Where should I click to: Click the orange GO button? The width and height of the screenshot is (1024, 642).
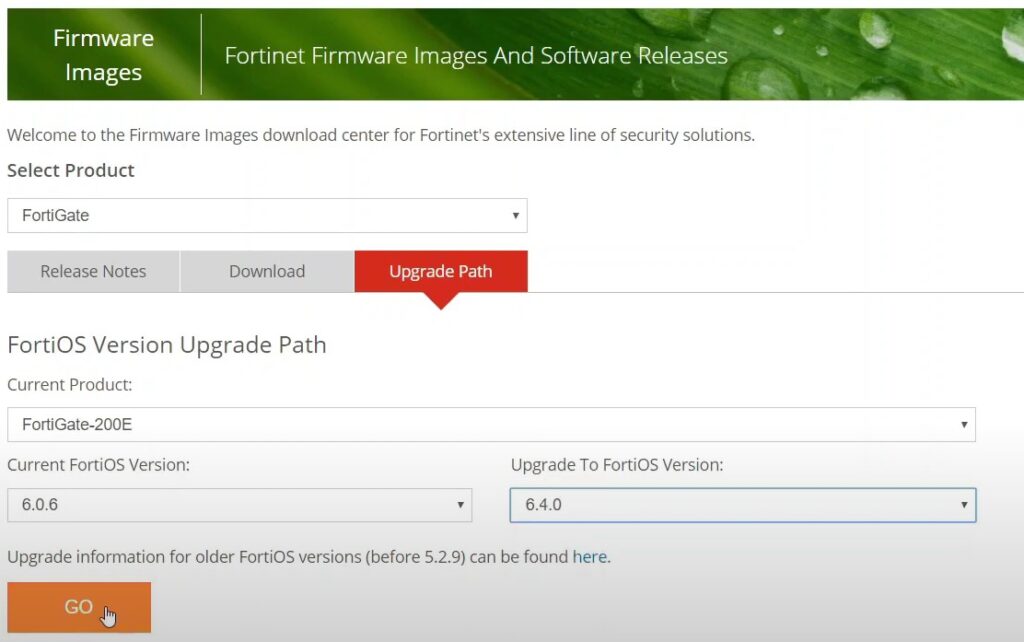79,607
